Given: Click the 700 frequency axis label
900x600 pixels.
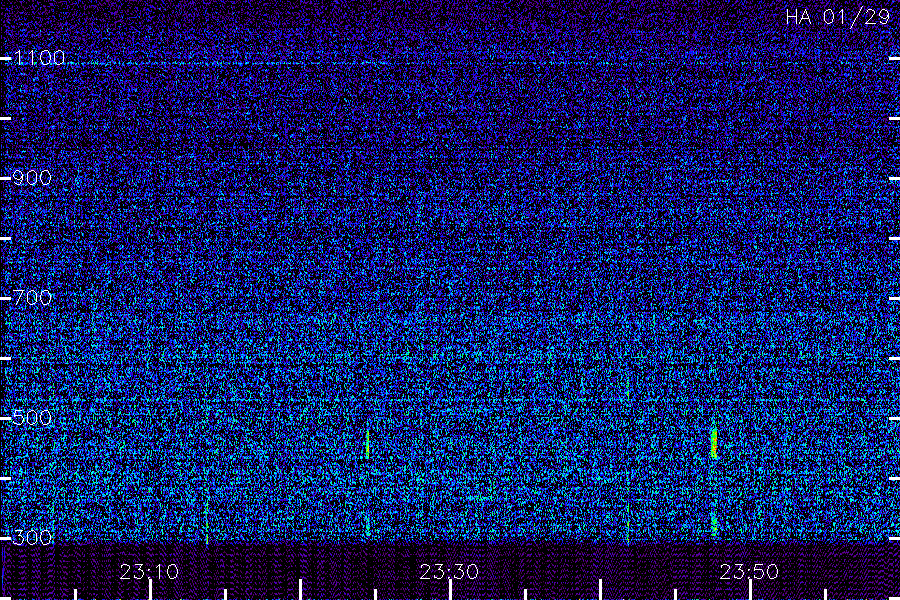Looking at the screenshot, I should tap(32, 298).
